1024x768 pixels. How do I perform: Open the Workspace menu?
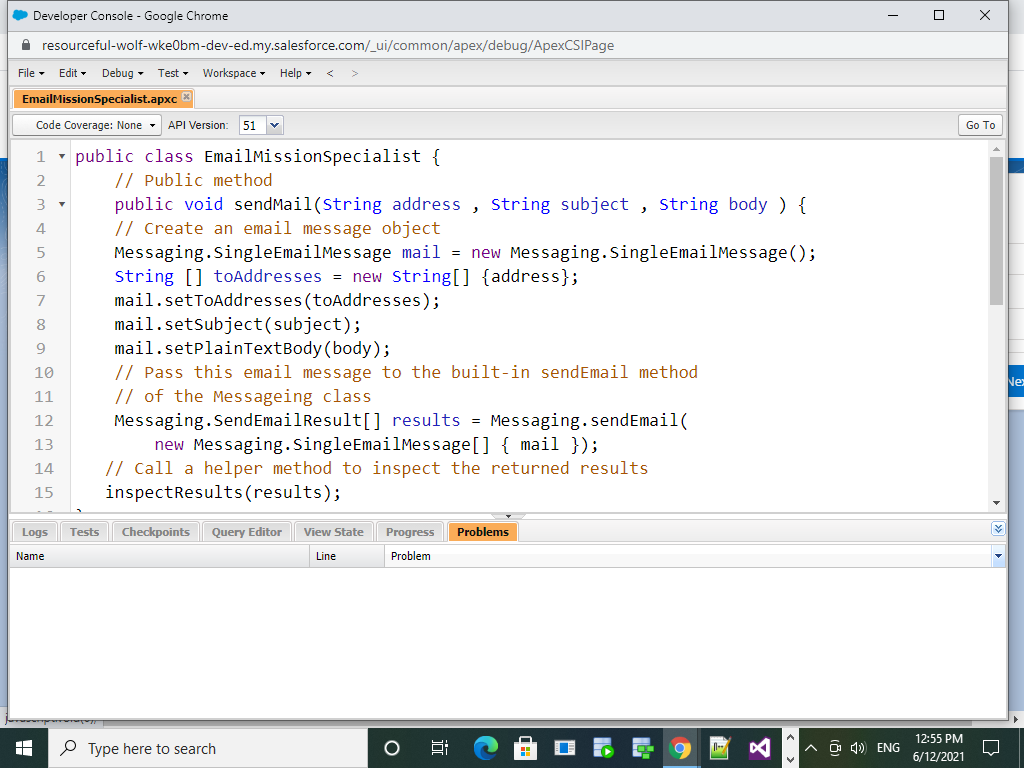pyautogui.click(x=231, y=72)
